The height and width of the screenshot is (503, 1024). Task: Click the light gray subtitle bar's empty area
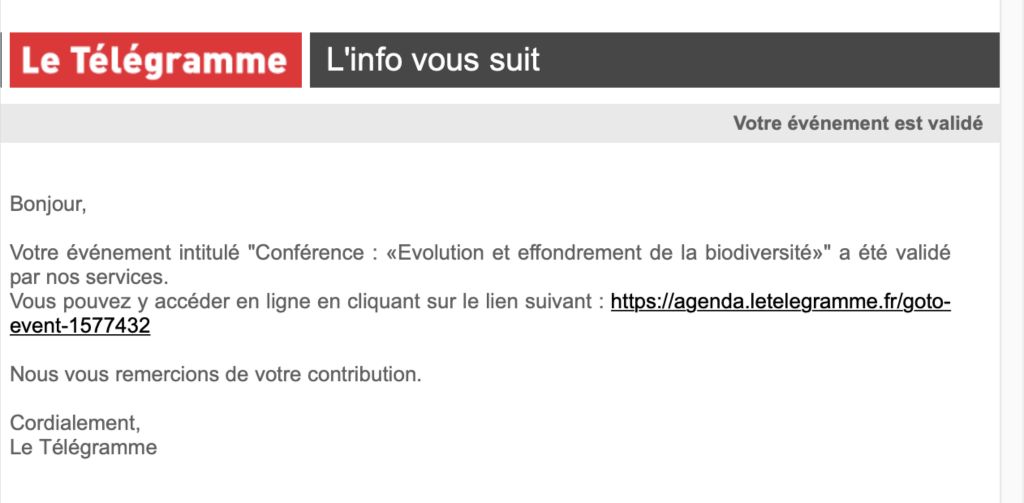click(366, 123)
